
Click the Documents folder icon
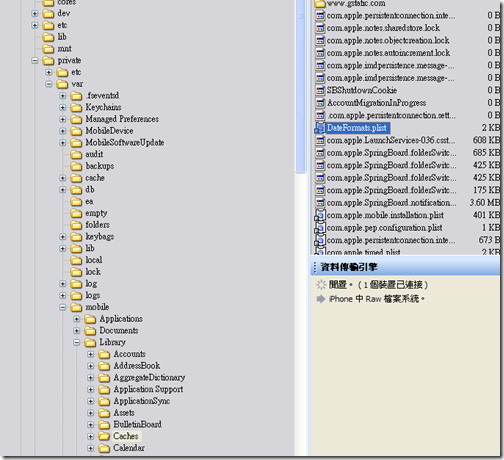coord(90,331)
